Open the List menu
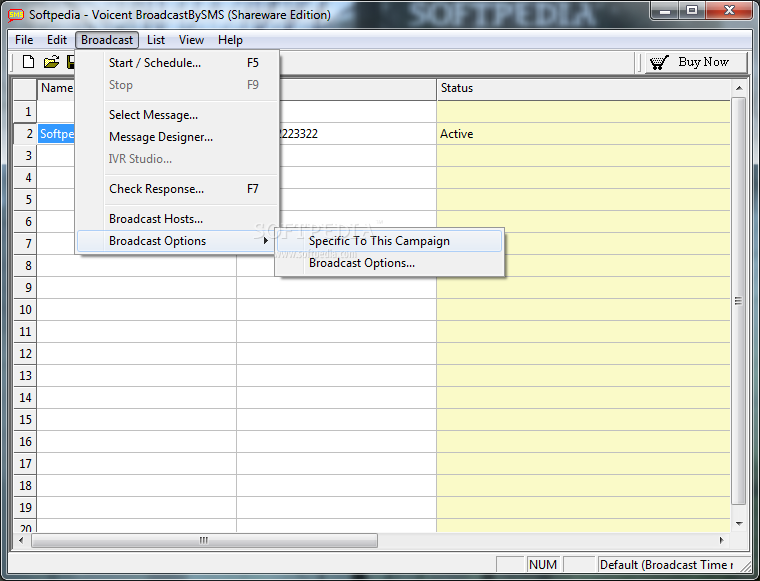The height and width of the screenshot is (581, 760). (156, 40)
